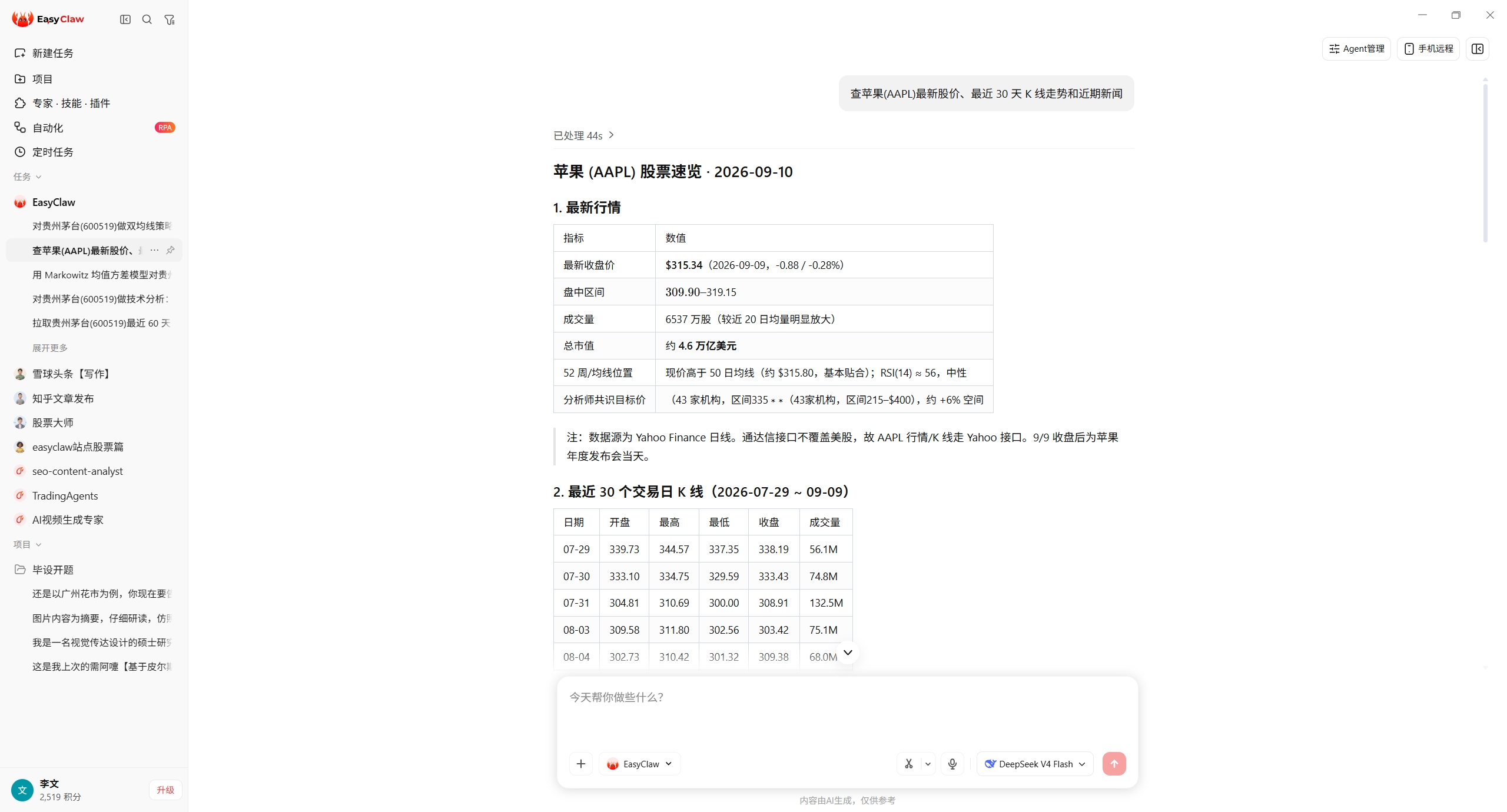Click the $315.34 closing price cell
Image resolution: width=1507 pixels, height=812 pixels.
click(x=824, y=265)
